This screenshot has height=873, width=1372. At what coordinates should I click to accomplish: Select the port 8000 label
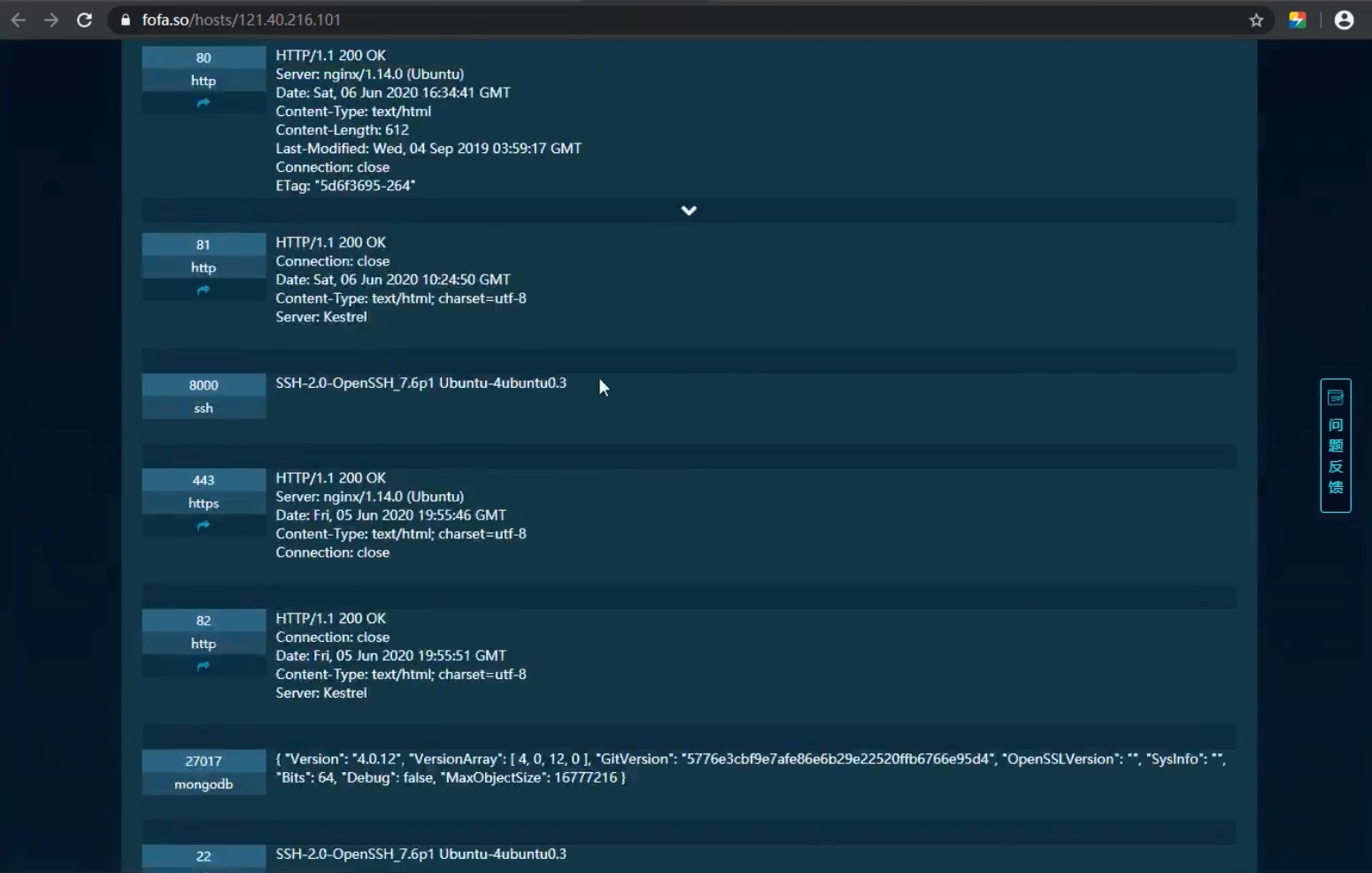coord(204,385)
